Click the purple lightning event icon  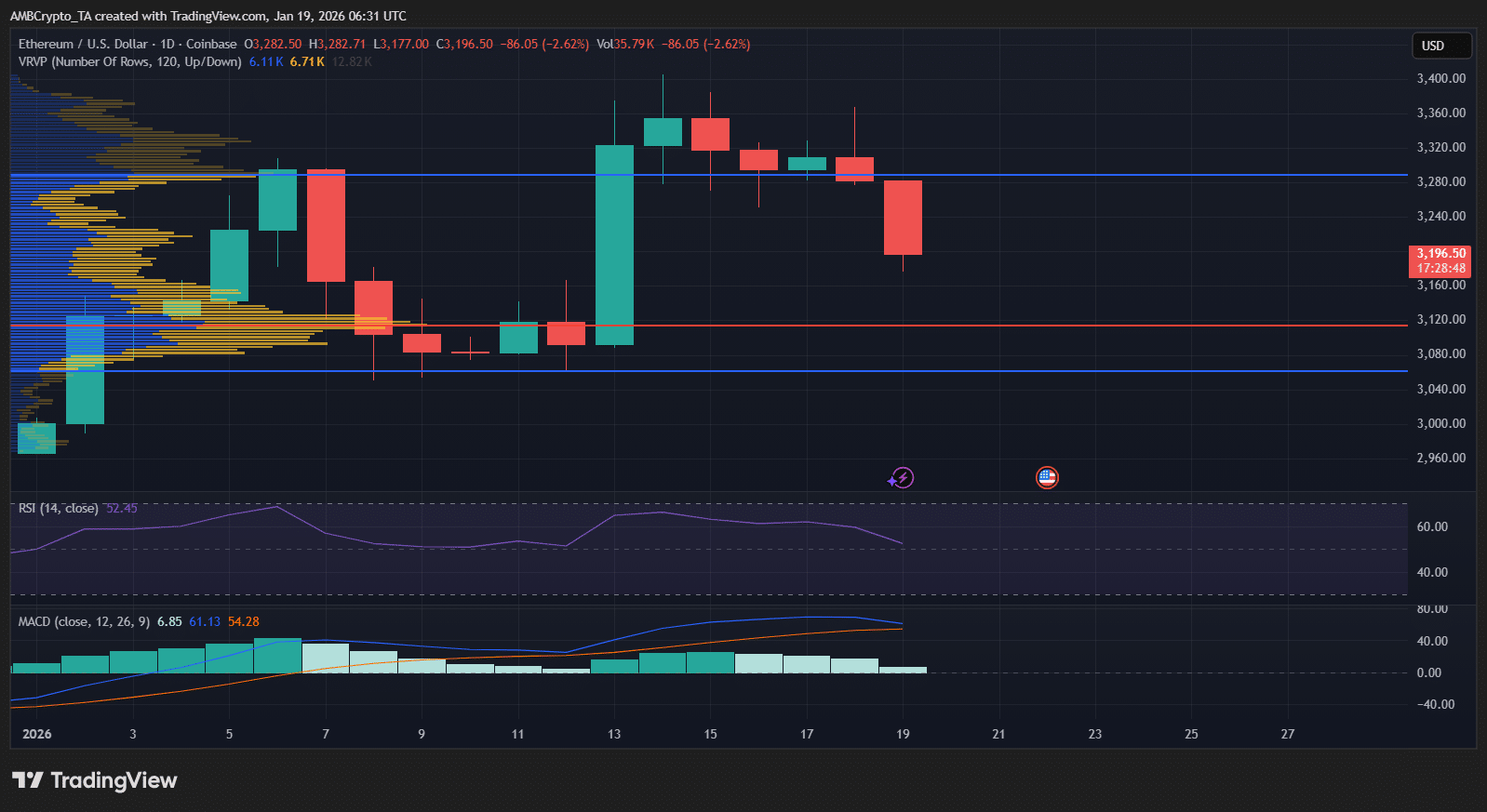coord(901,478)
